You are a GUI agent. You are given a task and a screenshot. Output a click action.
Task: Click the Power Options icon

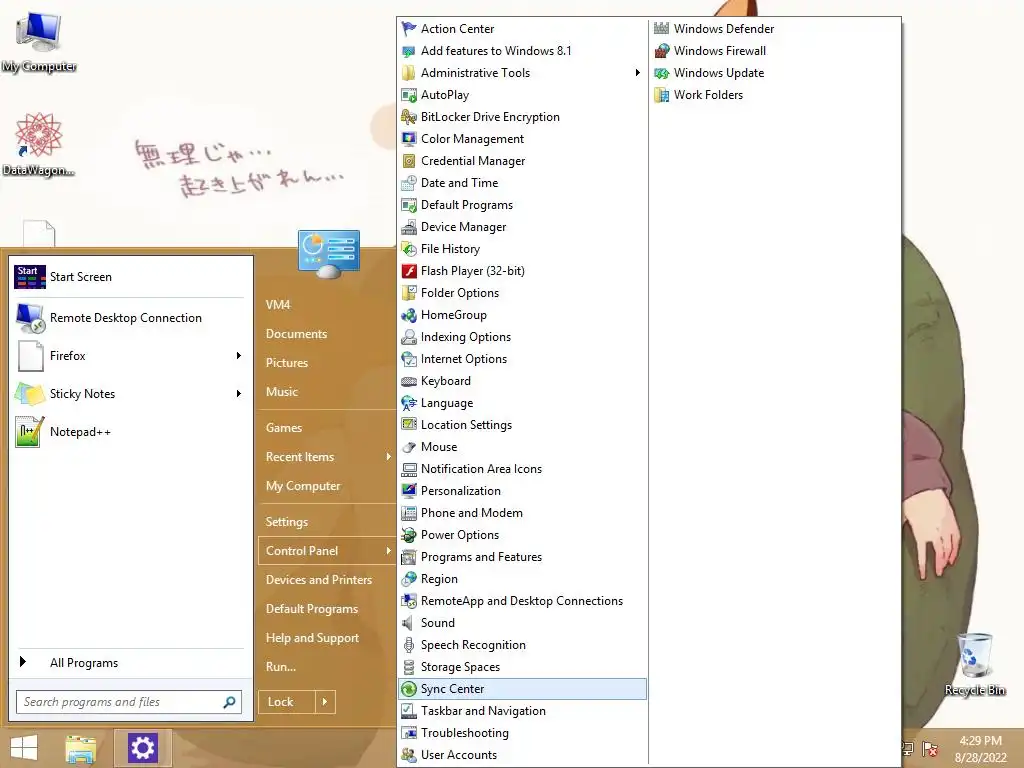[409, 535]
